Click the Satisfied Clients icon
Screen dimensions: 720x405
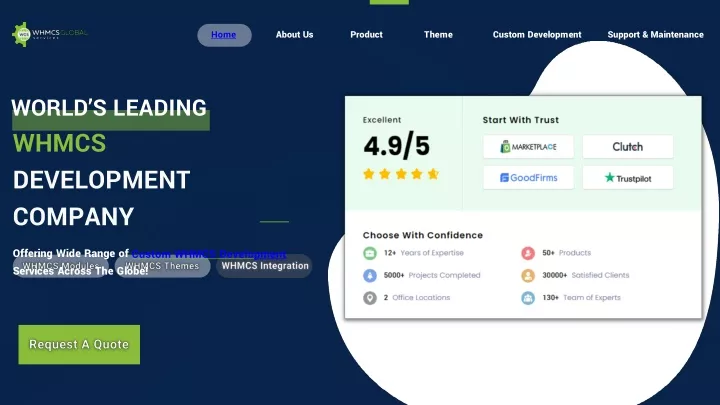[528, 275]
